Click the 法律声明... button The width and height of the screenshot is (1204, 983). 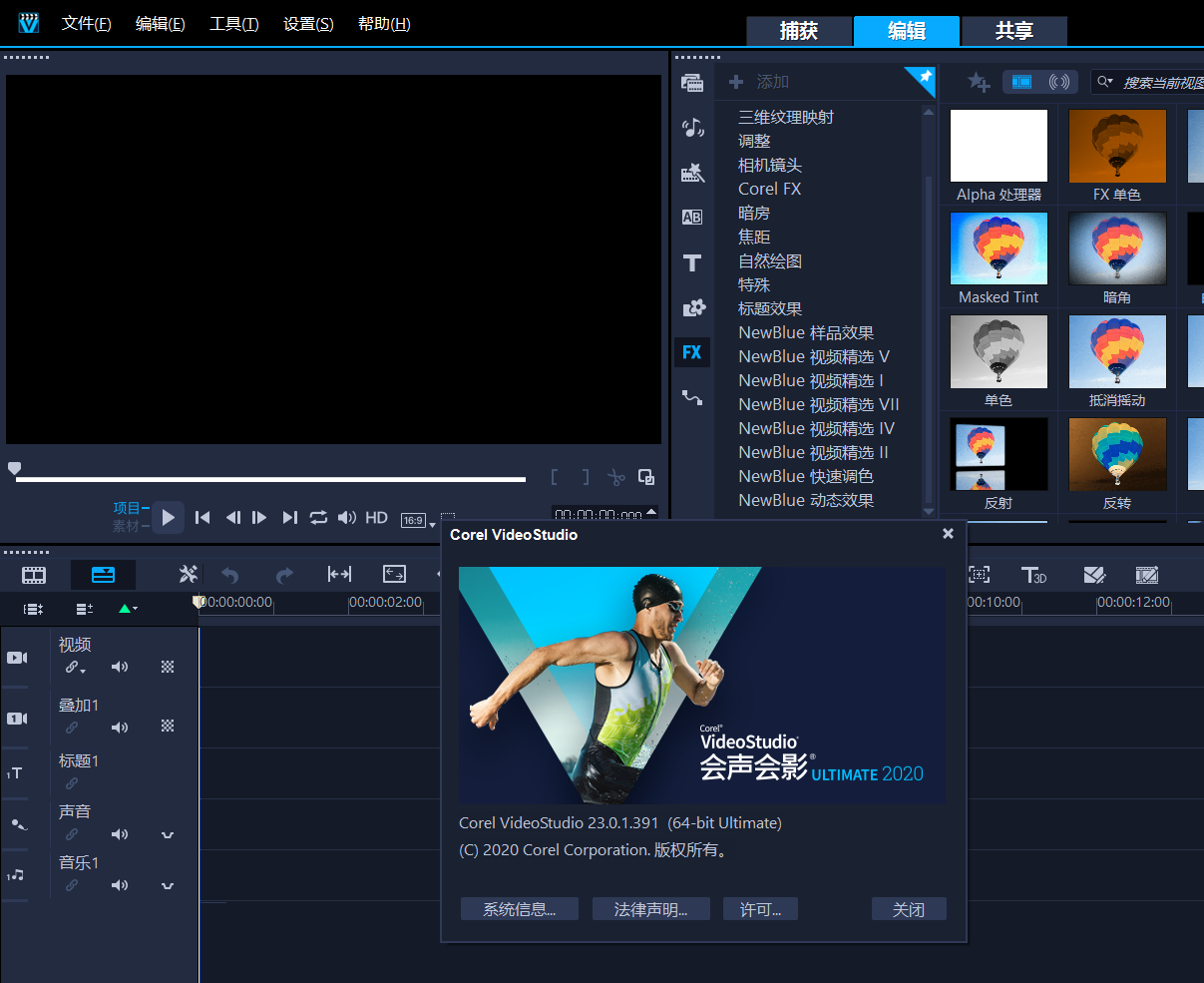651,909
